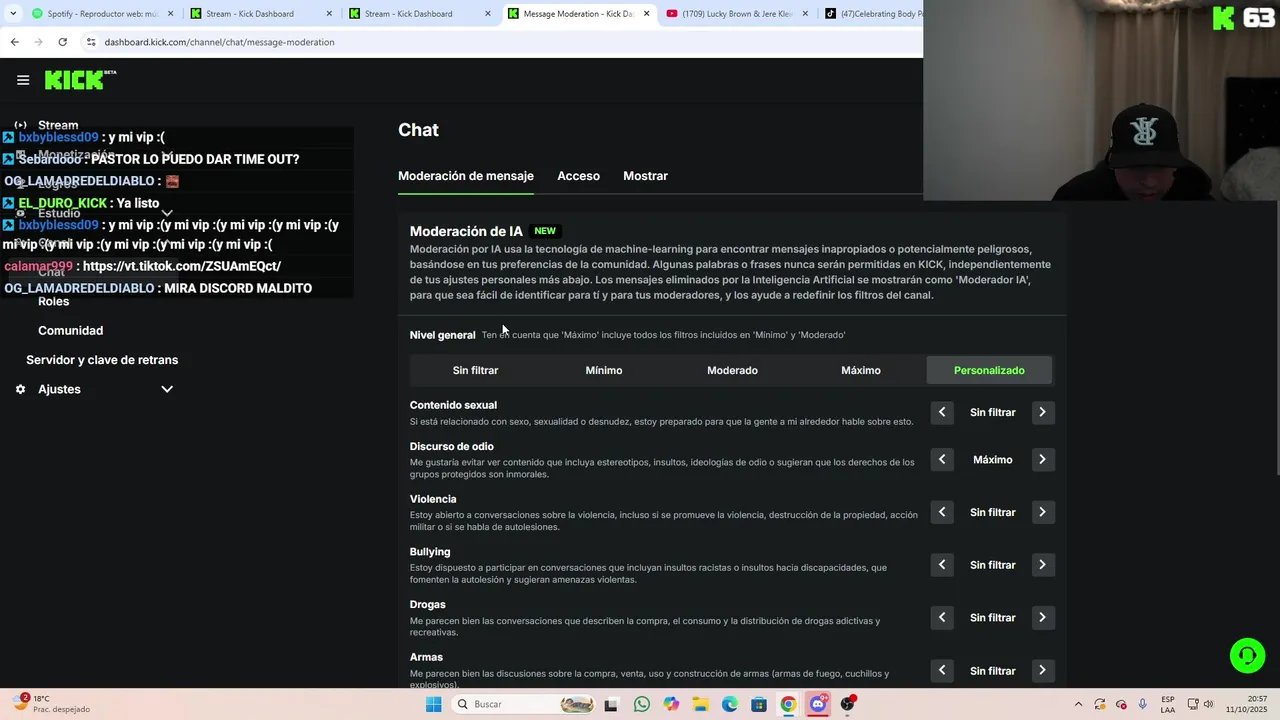
Task: Open the Kick hamburger menu
Action: [23, 80]
